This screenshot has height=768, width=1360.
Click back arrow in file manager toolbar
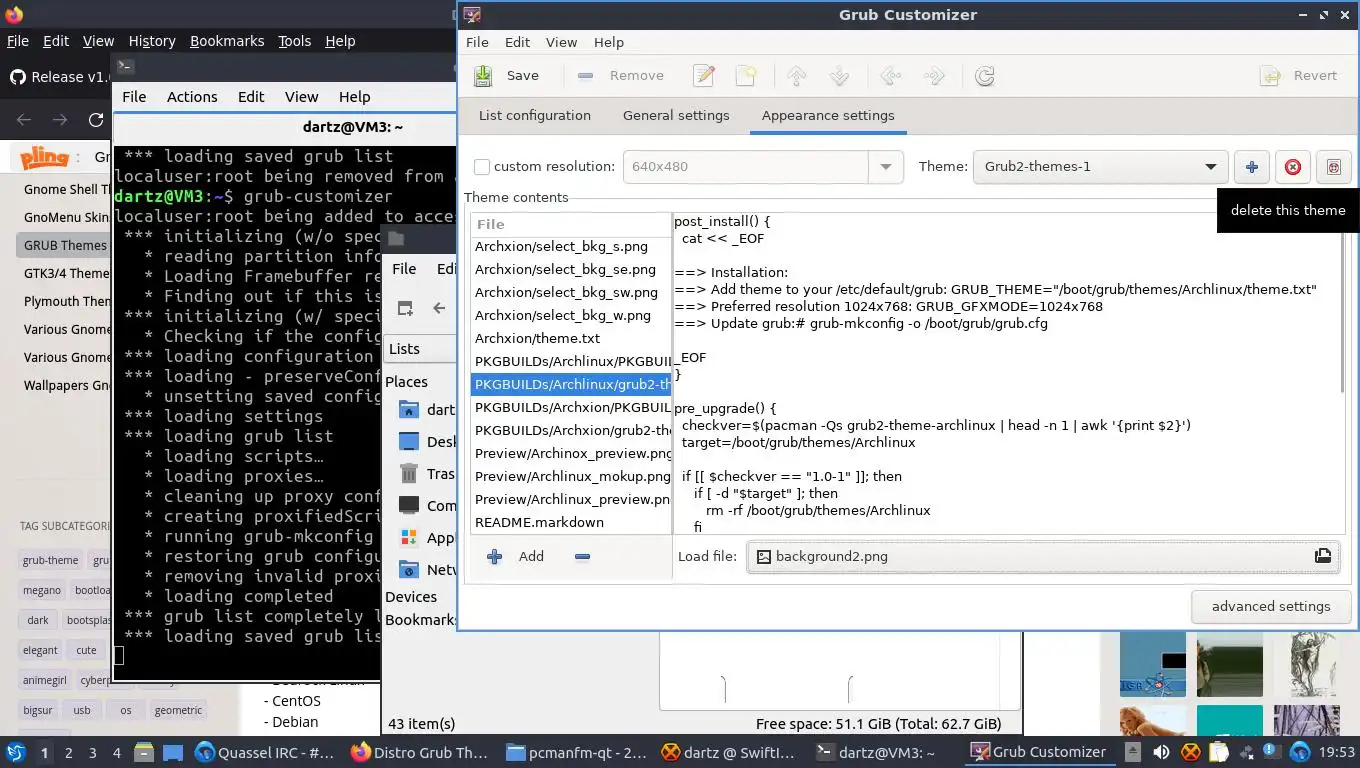[x=439, y=308]
